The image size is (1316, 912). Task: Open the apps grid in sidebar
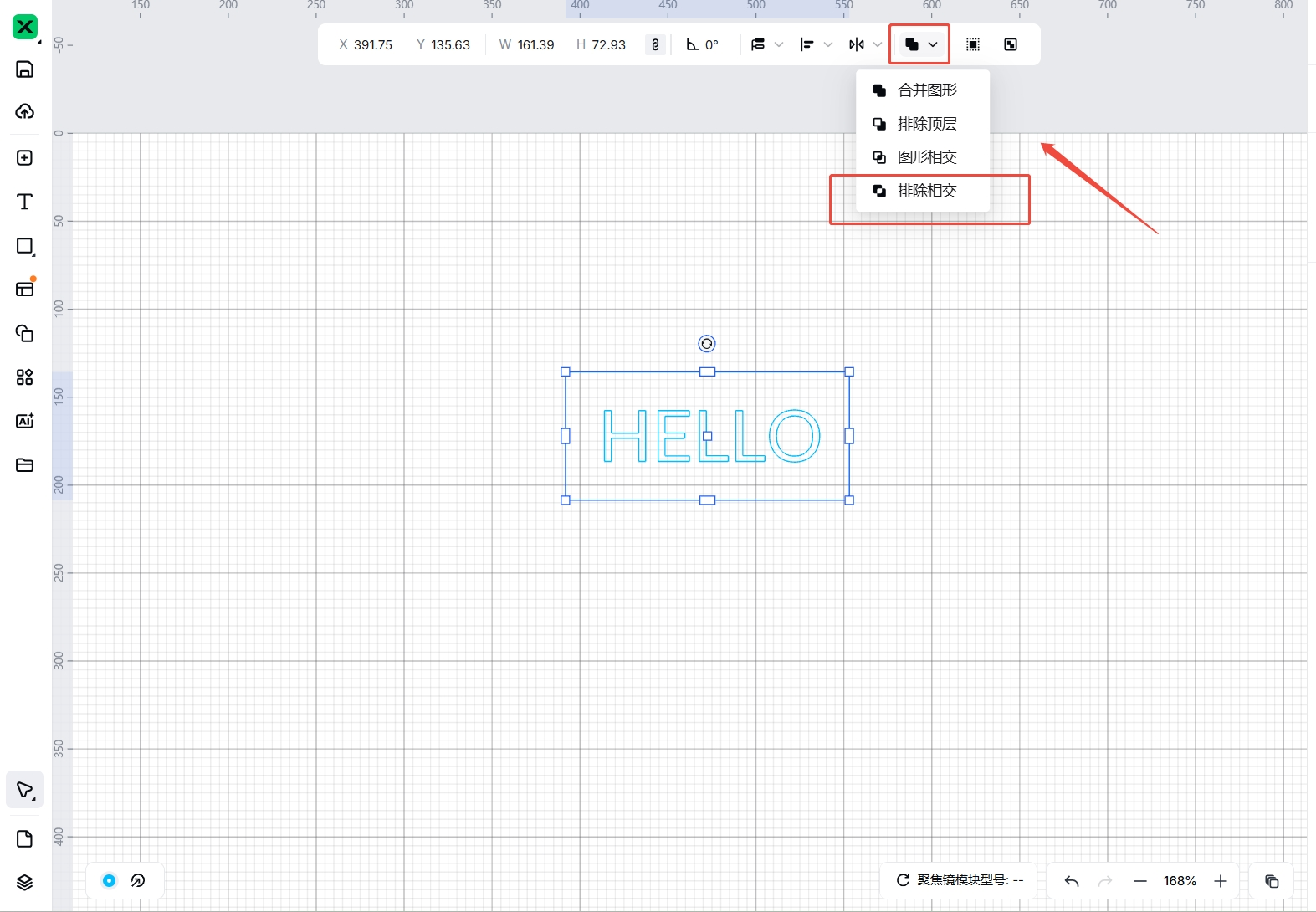(25, 377)
